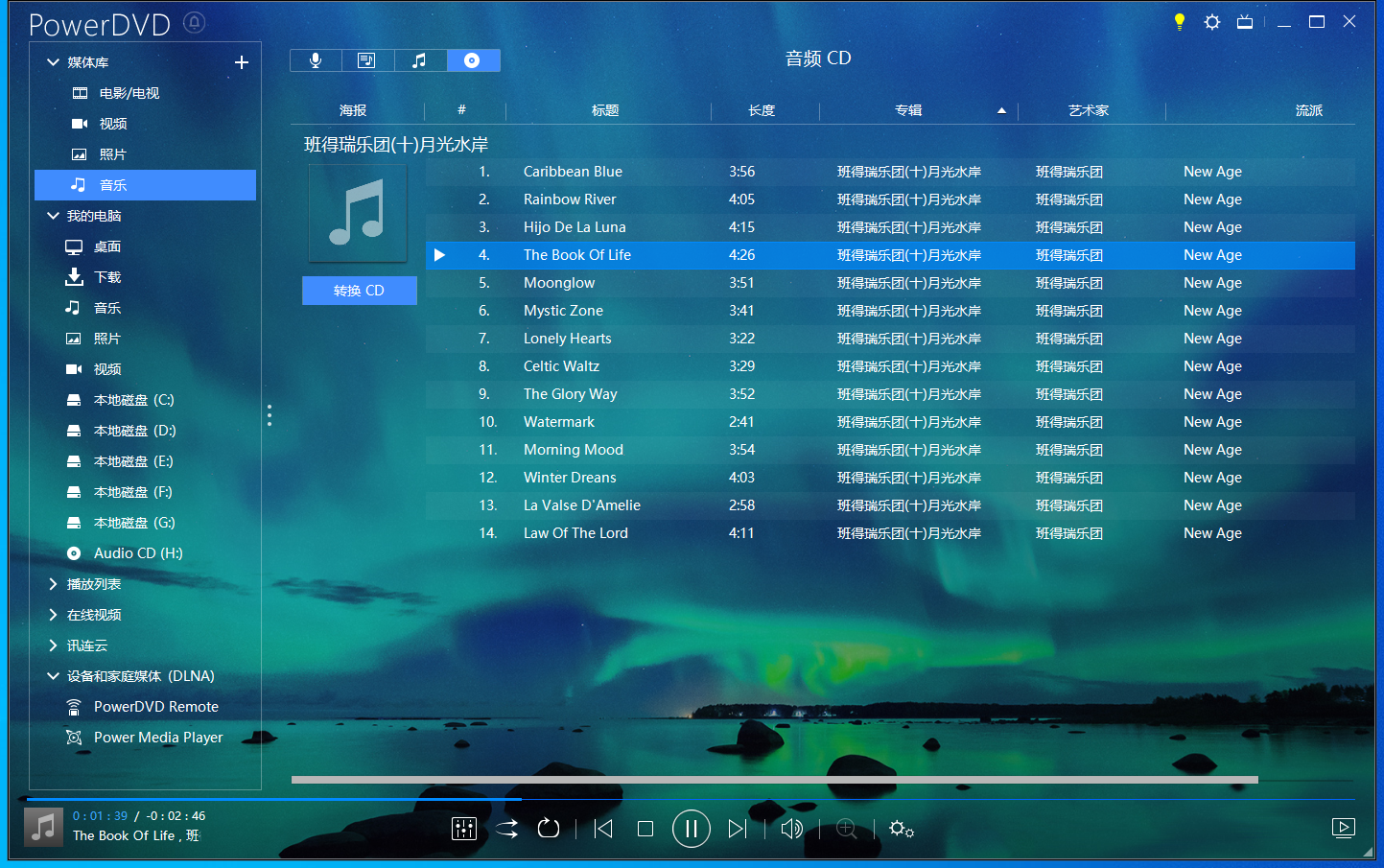
Task: Collapse the 我的电脑 section
Action: coord(54,216)
